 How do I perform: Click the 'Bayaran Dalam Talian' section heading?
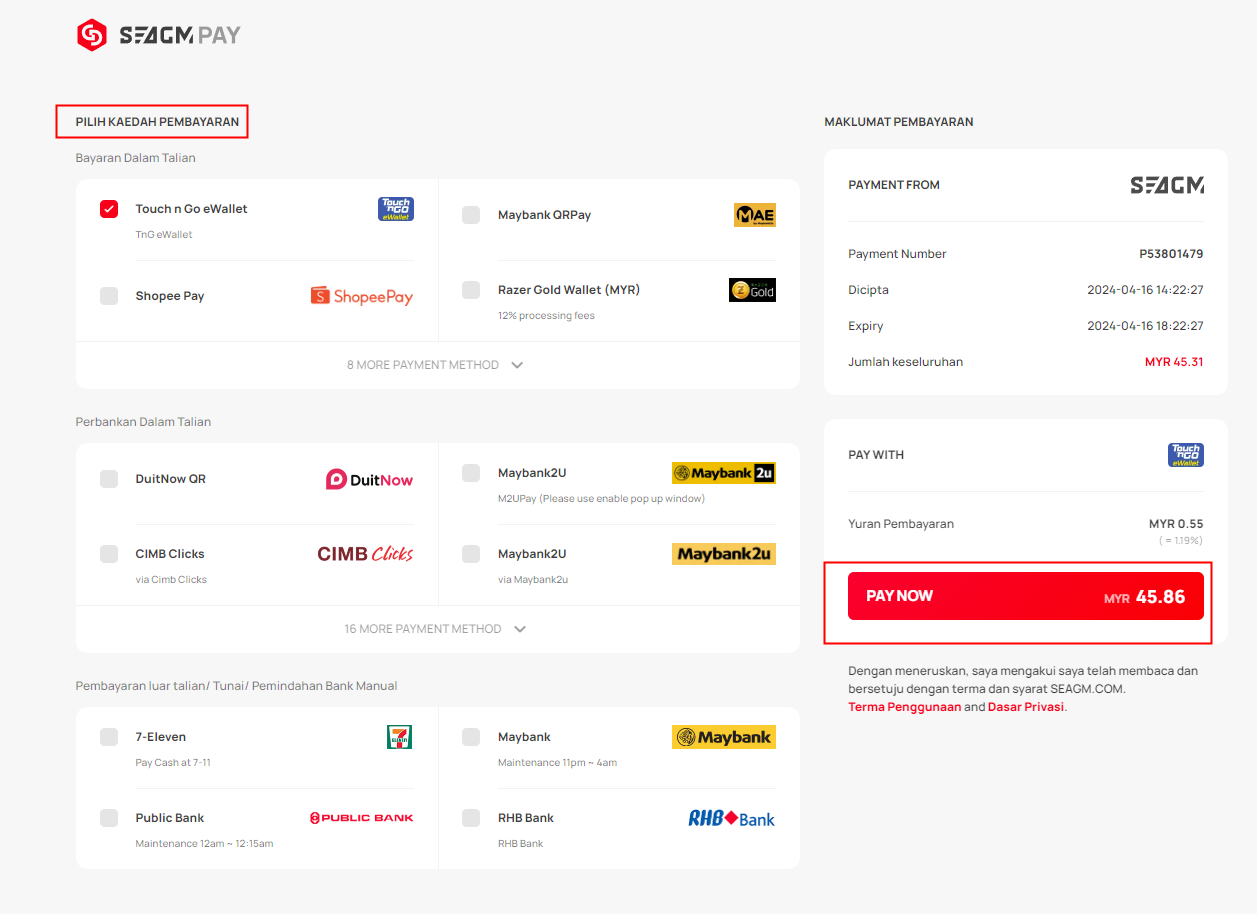pos(136,158)
